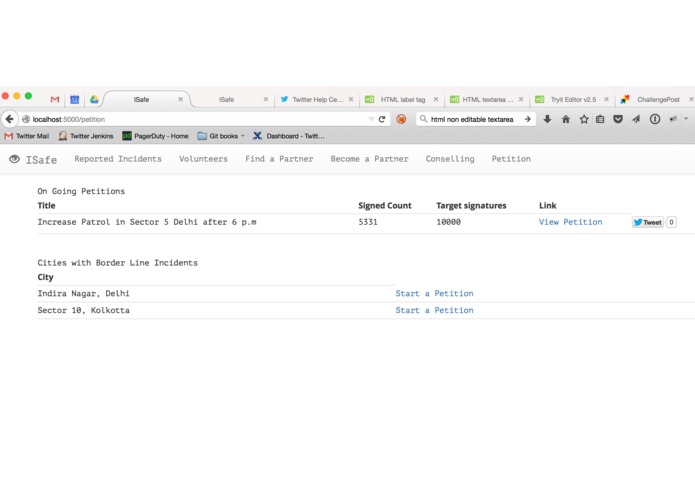
Task: Open Conselling nav item
Action: point(450,159)
